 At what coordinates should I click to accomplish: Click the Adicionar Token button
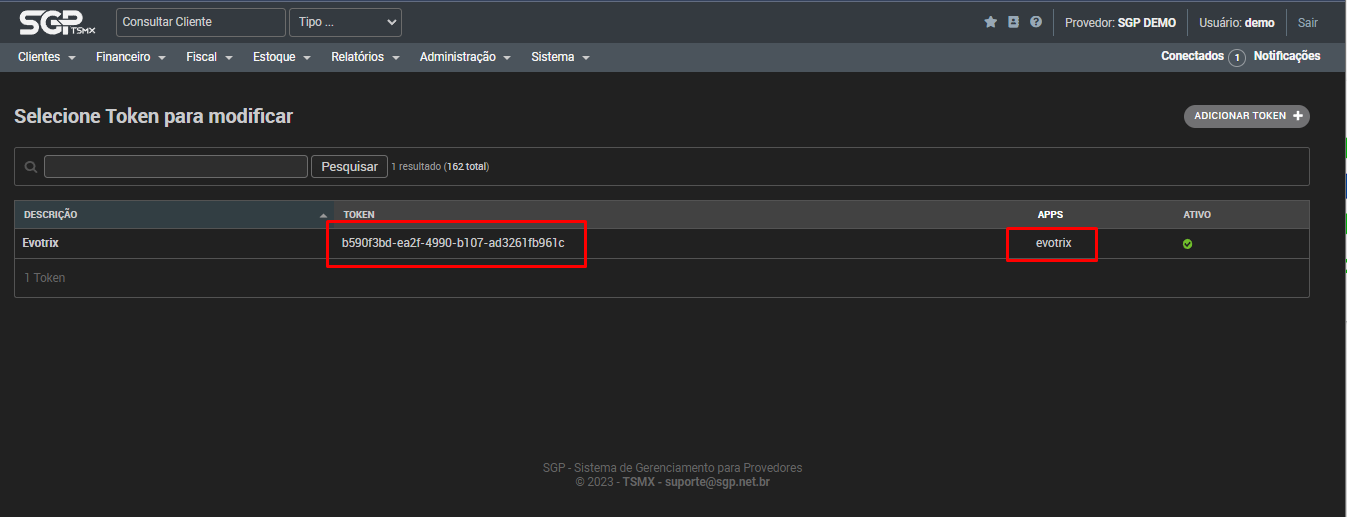coord(1246,116)
